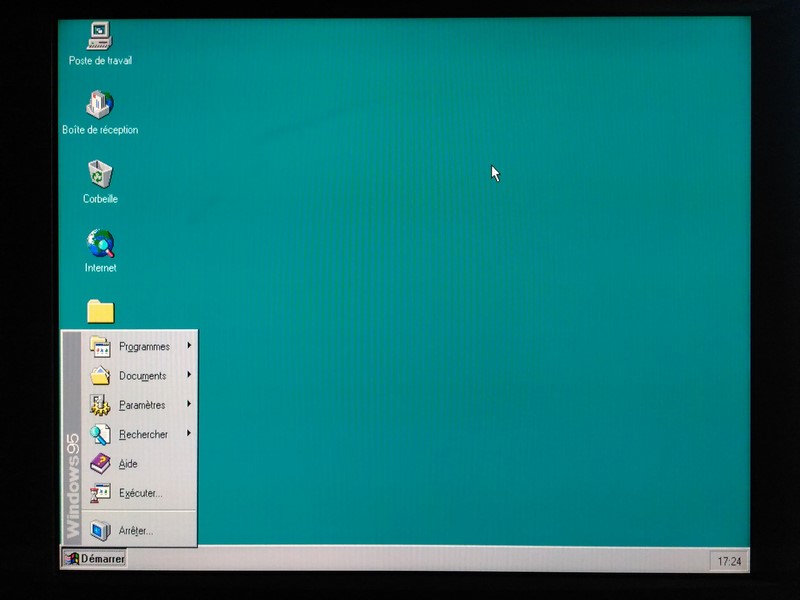Image resolution: width=800 pixels, height=600 pixels.
Task: Click the Arrêter monitor icon
Action: (100, 530)
